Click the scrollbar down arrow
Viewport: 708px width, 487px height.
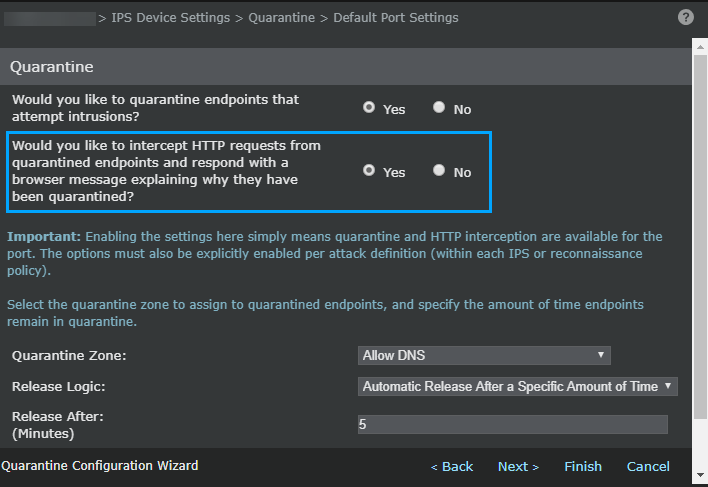point(700,475)
